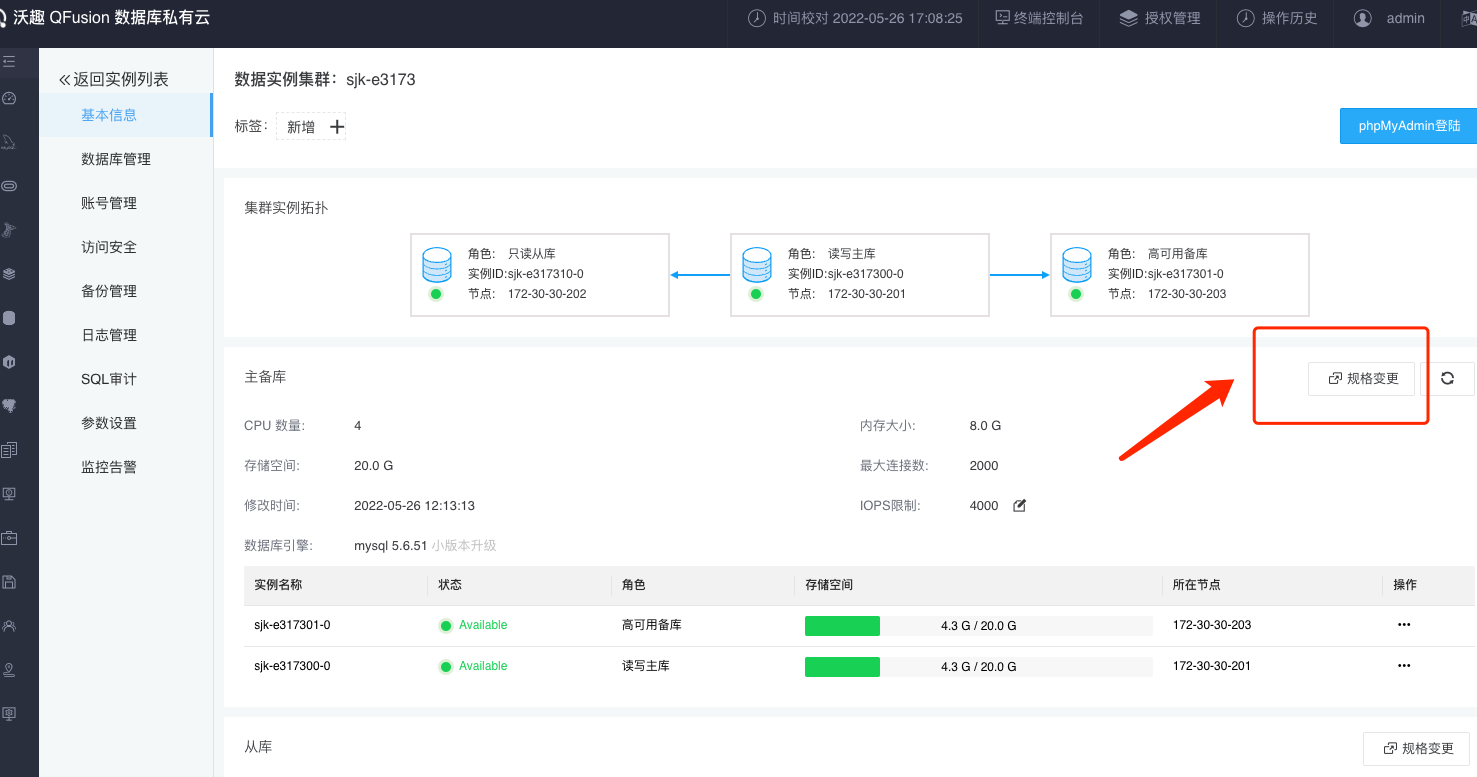The image size is (1477, 777).
Task: Click the 只读从库 database node icon
Action: pyautogui.click(x=436, y=265)
